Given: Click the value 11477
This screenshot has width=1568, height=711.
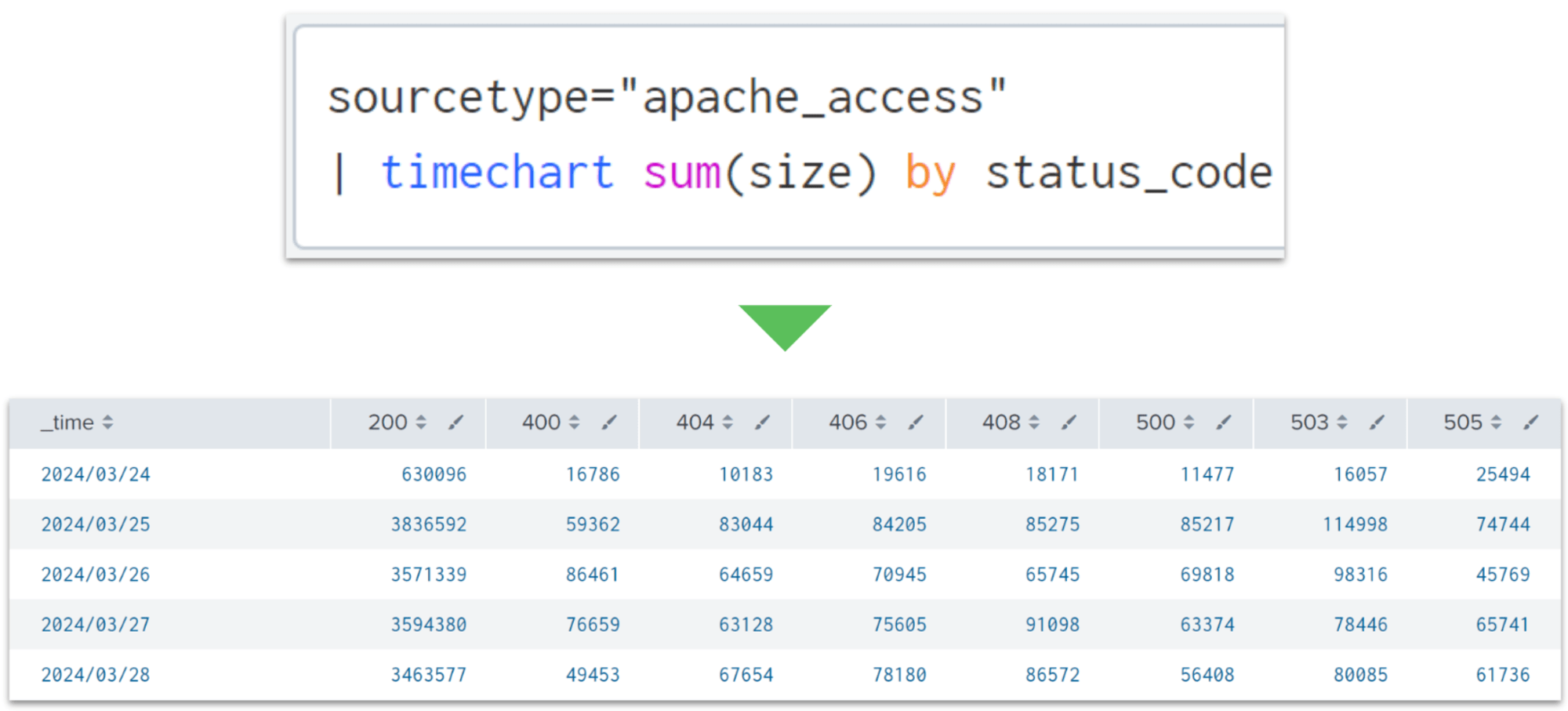Looking at the screenshot, I should (x=1207, y=474).
